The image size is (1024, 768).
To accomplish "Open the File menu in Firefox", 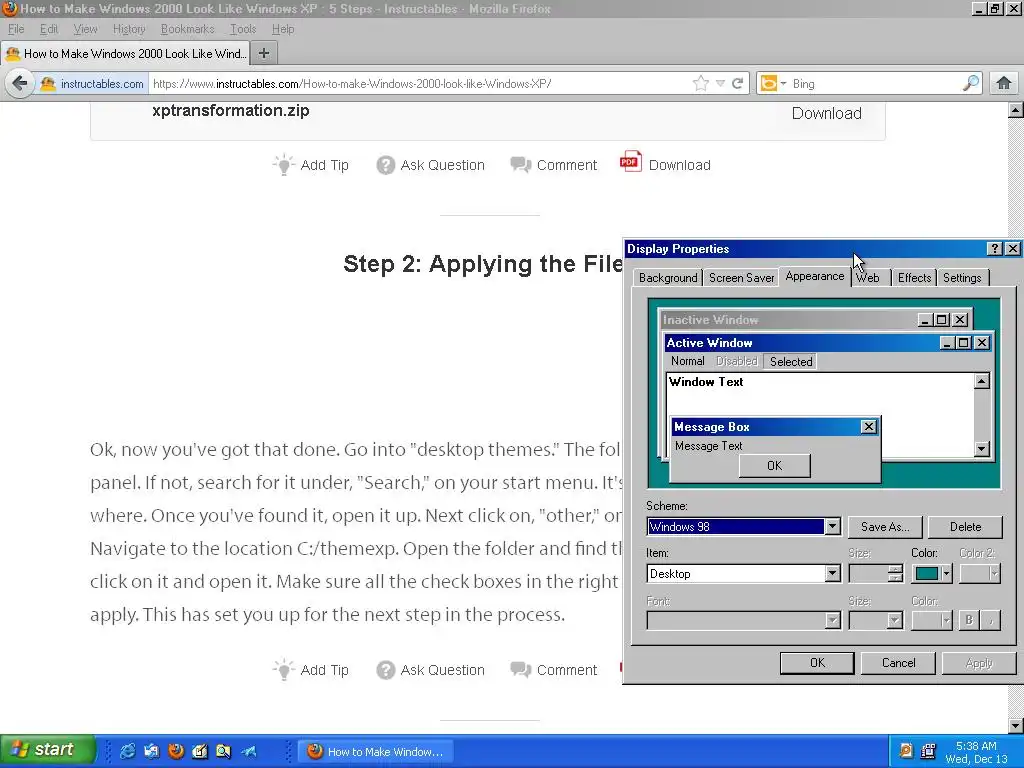I will (x=16, y=29).
